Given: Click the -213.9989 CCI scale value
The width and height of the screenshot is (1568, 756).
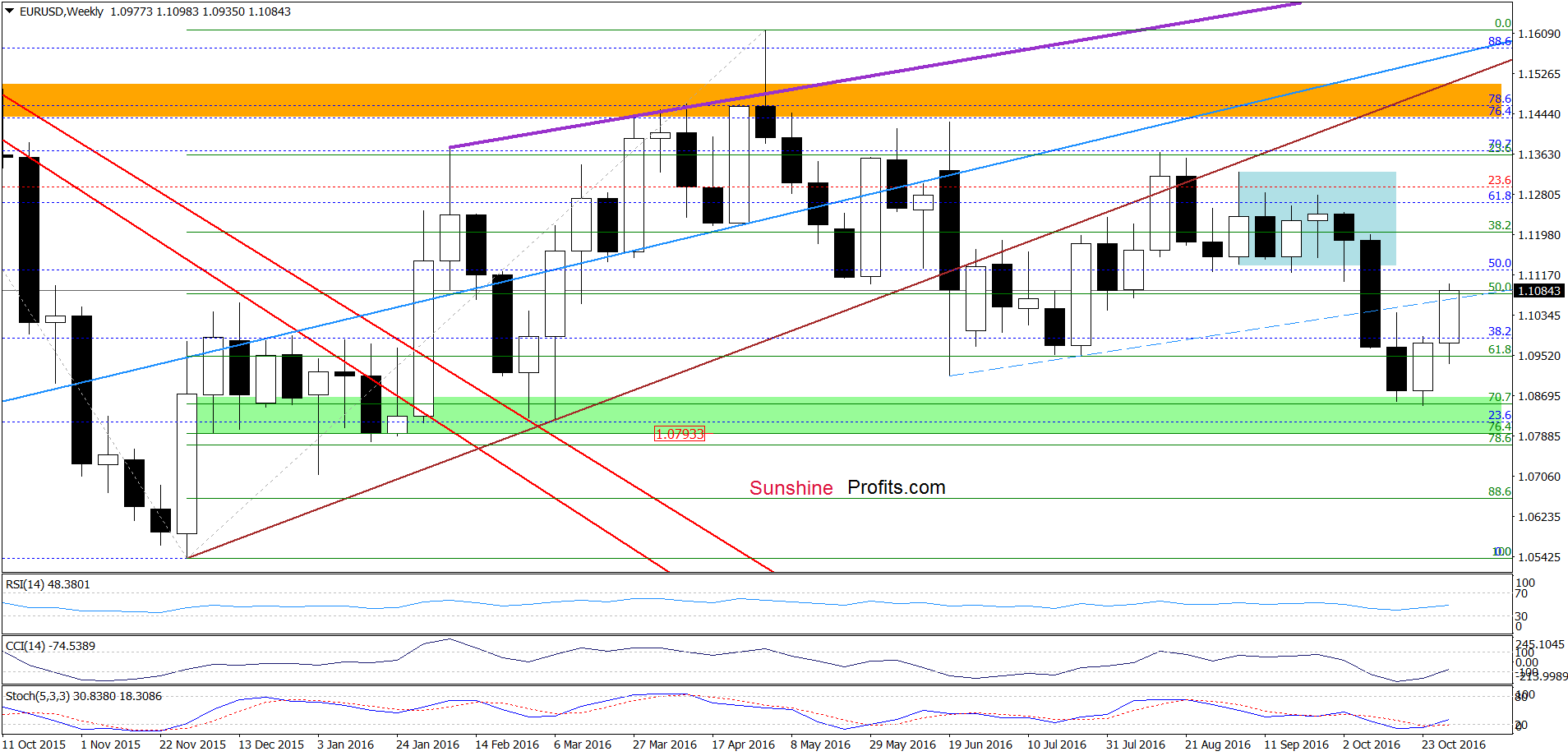Looking at the screenshot, I should (x=1543, y=676).
